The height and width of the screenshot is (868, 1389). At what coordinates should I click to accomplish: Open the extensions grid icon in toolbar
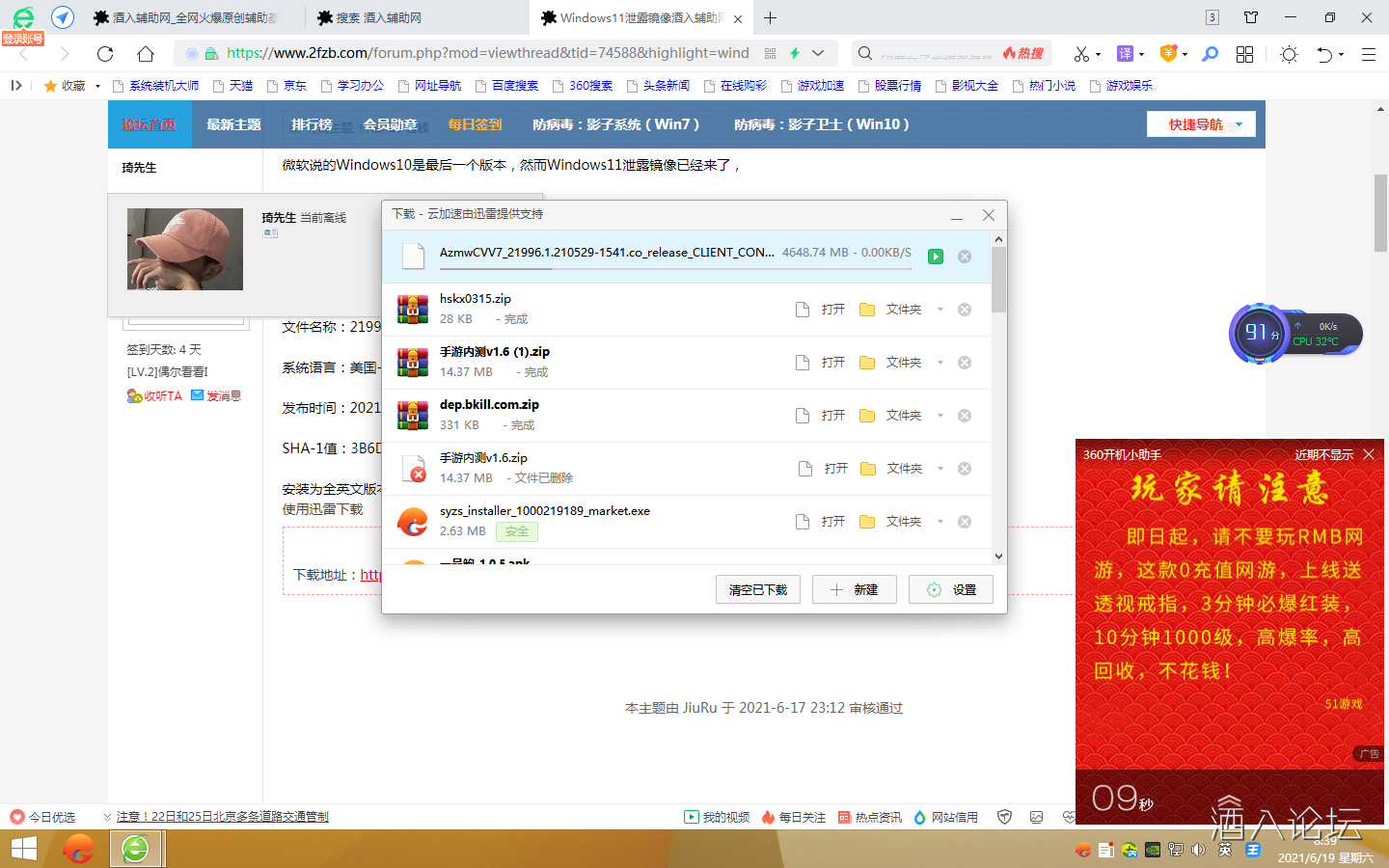[x=1244, y=54]
